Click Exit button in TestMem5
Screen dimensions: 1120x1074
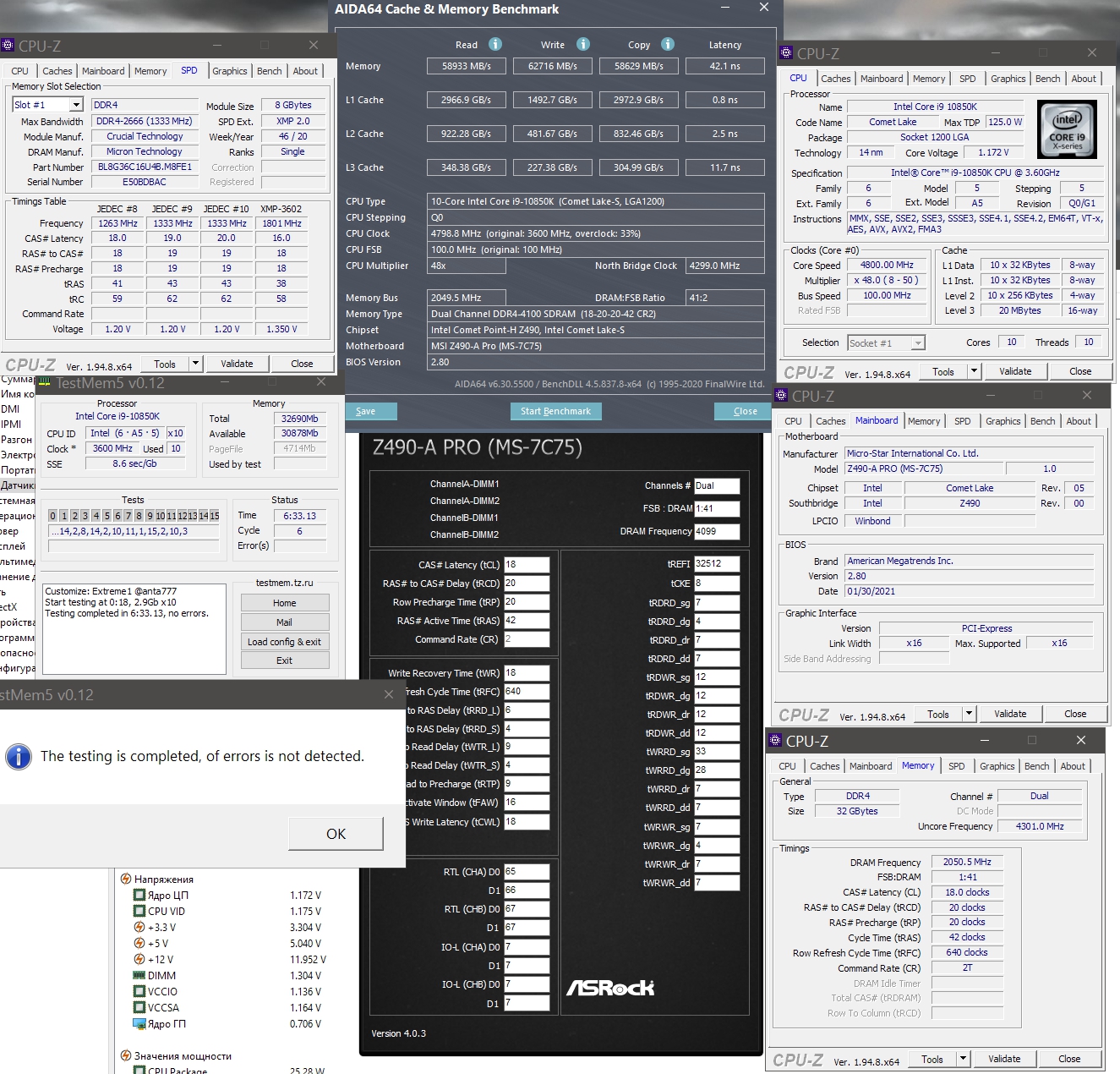click(285, 660)
